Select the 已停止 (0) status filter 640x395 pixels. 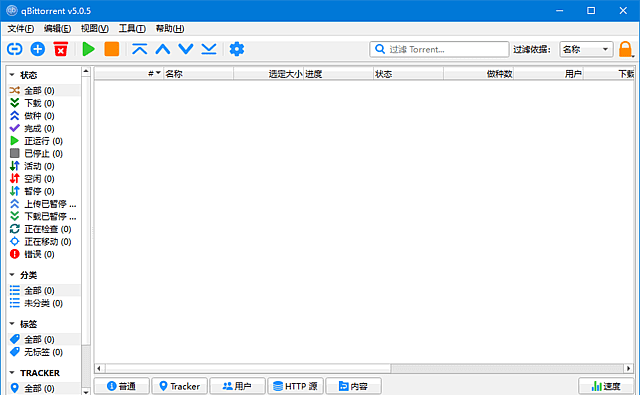pos(44,154)
